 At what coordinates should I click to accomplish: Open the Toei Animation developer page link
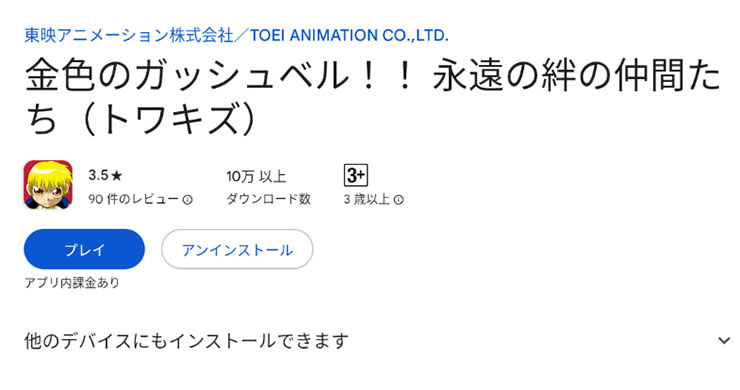point(236,35)
